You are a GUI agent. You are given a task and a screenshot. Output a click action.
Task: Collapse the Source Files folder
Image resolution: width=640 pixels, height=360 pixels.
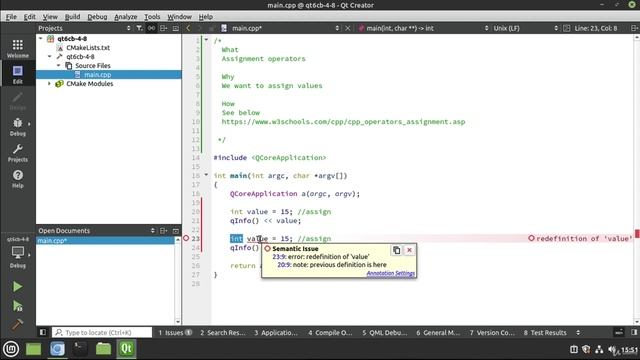pyautogui.click(x=58, y=65)
